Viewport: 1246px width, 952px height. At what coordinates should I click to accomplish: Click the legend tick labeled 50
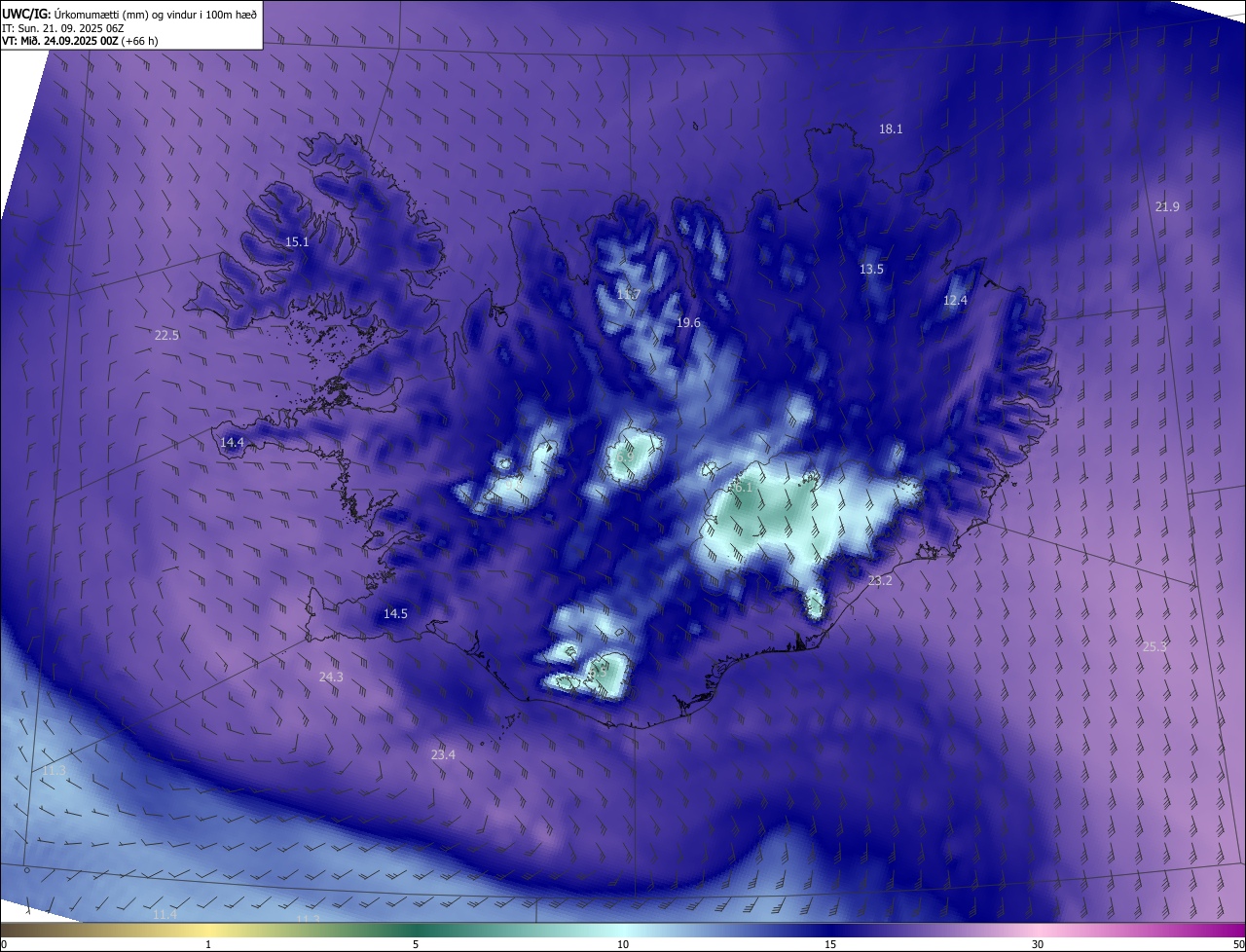(1239, 944)
